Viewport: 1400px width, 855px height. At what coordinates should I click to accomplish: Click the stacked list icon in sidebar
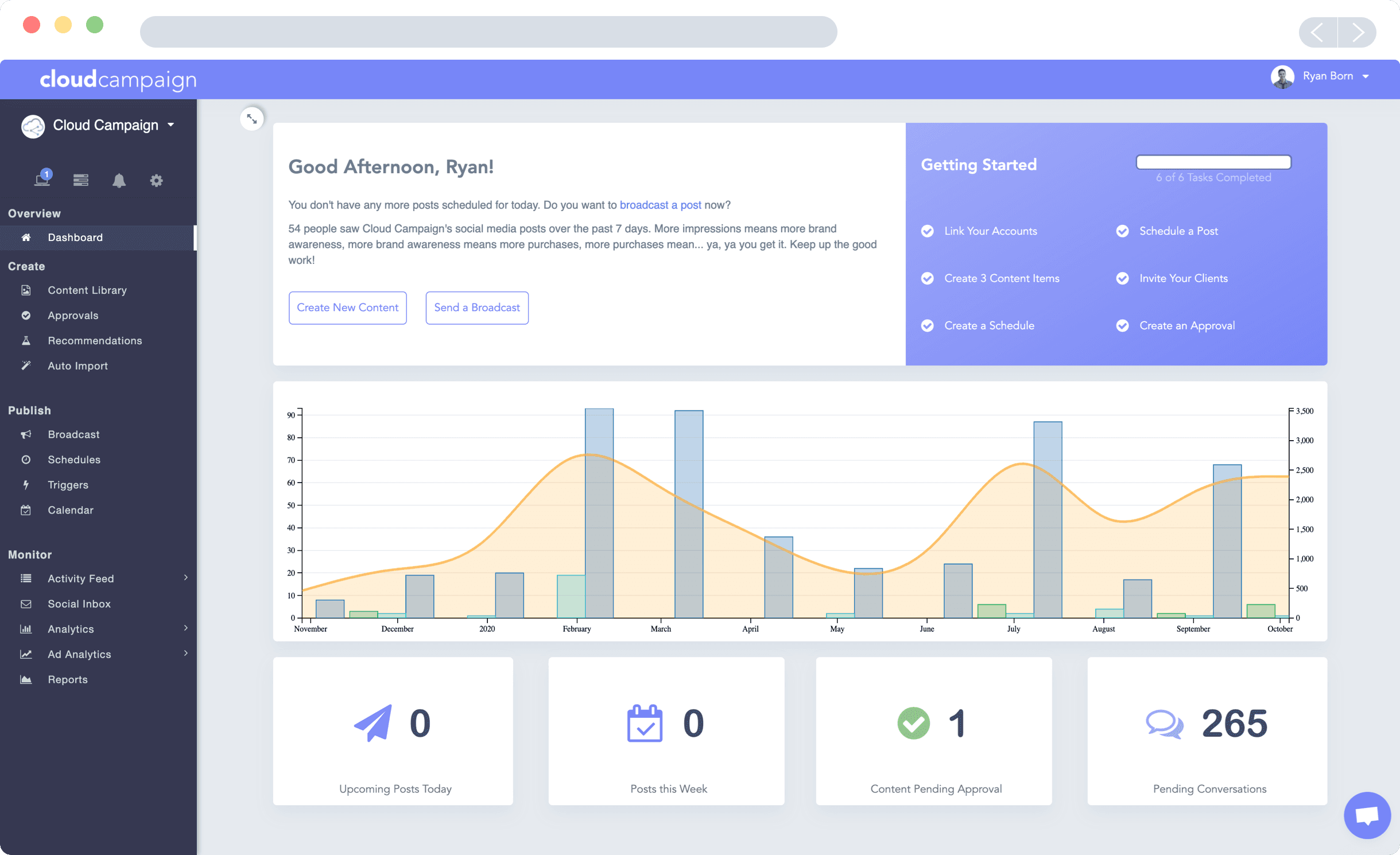(x=80, y=181)
